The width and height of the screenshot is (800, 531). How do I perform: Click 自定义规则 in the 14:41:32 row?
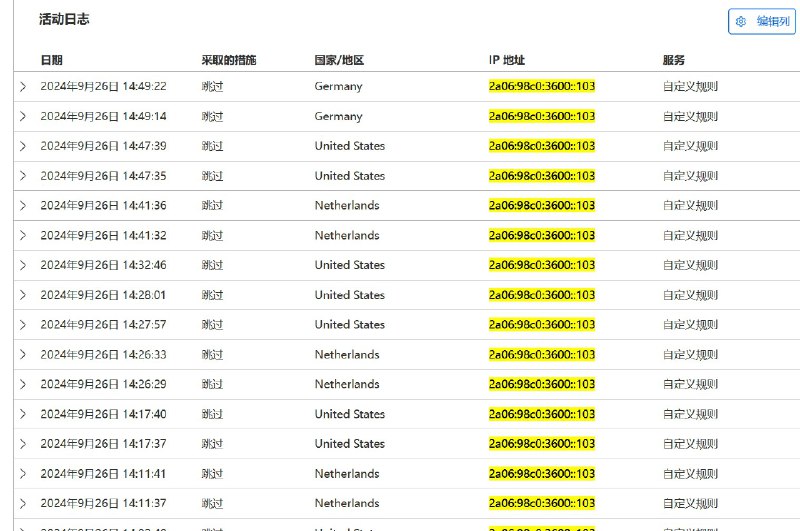(x=690, y=236)
